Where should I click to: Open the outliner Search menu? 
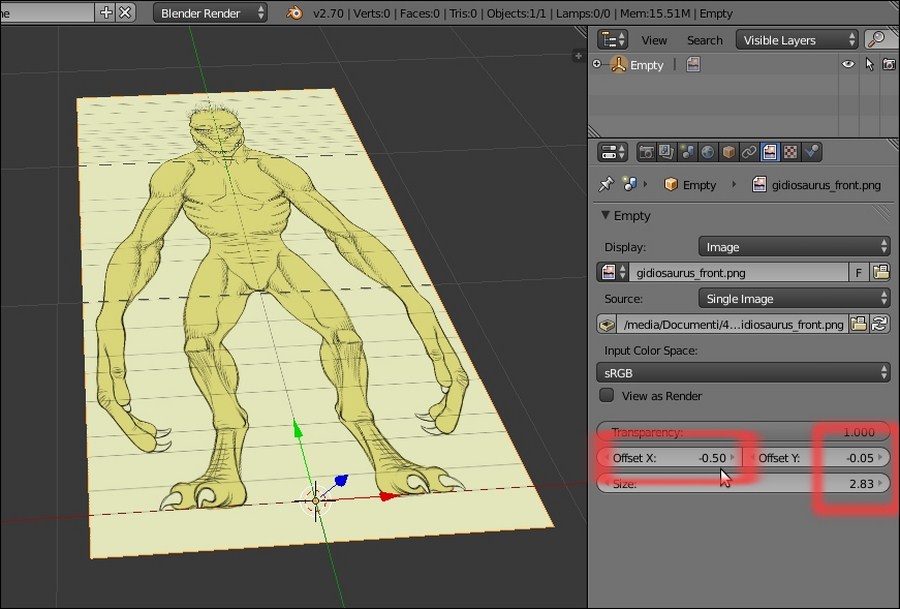pyautogui.click(x=704, y=40)
